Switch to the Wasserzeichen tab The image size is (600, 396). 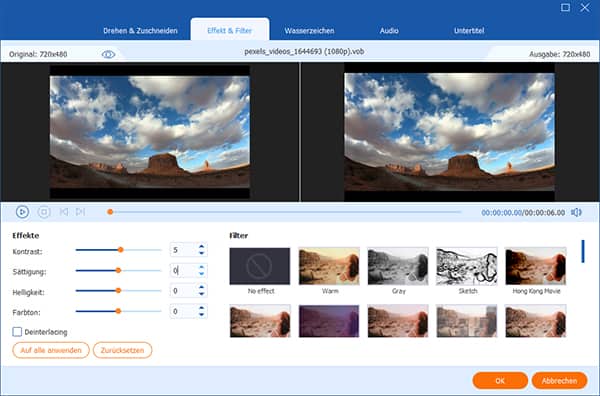tap(309, 31)
